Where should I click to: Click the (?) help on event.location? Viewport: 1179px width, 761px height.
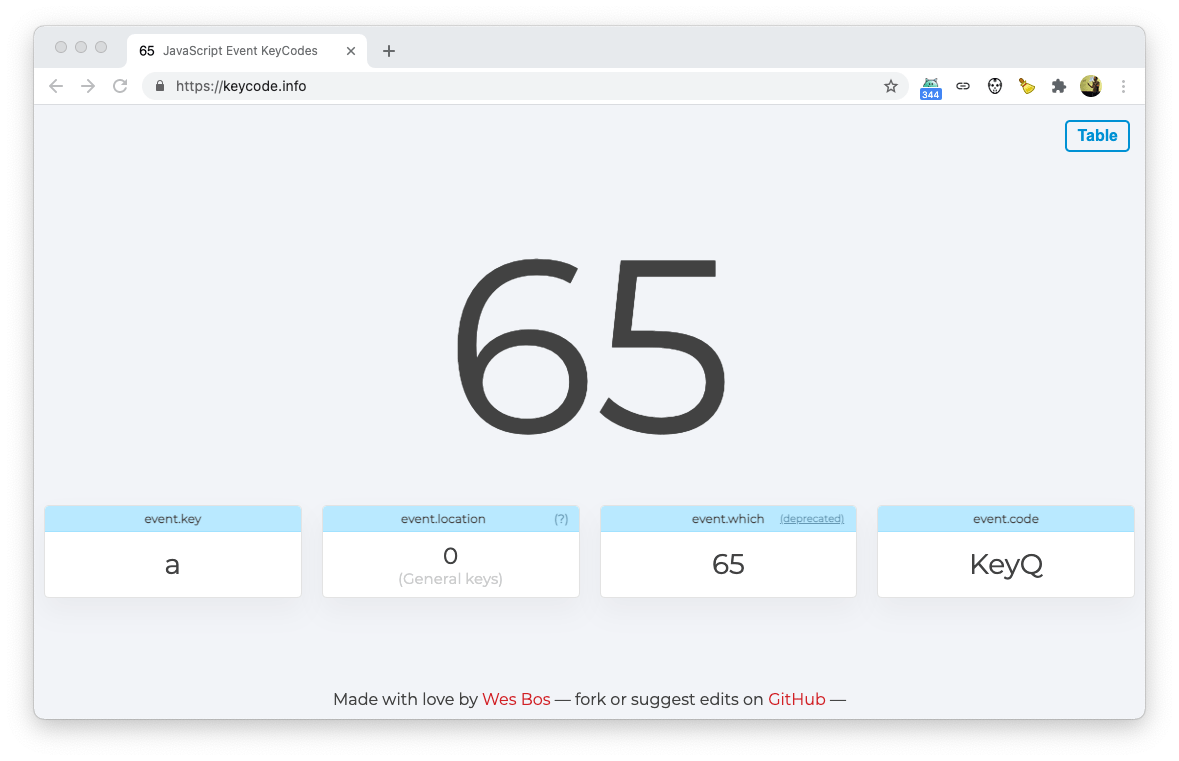561,519
